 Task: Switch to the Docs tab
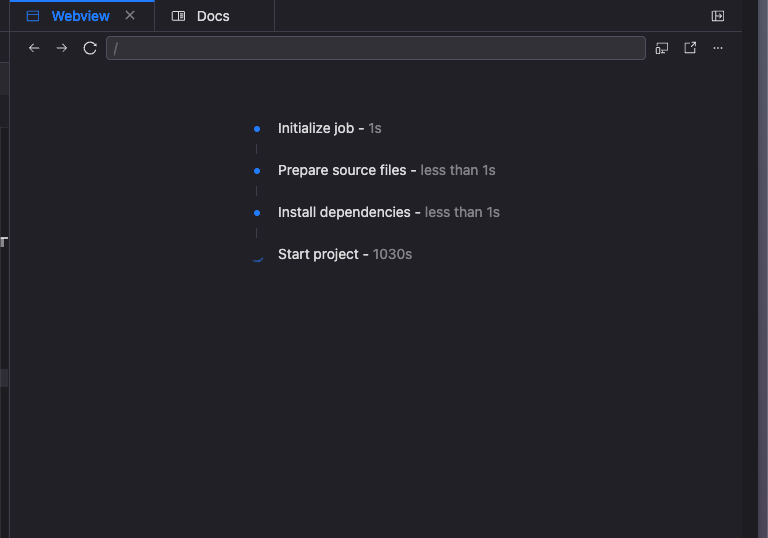pyautogui.click(x=214, y=16)
